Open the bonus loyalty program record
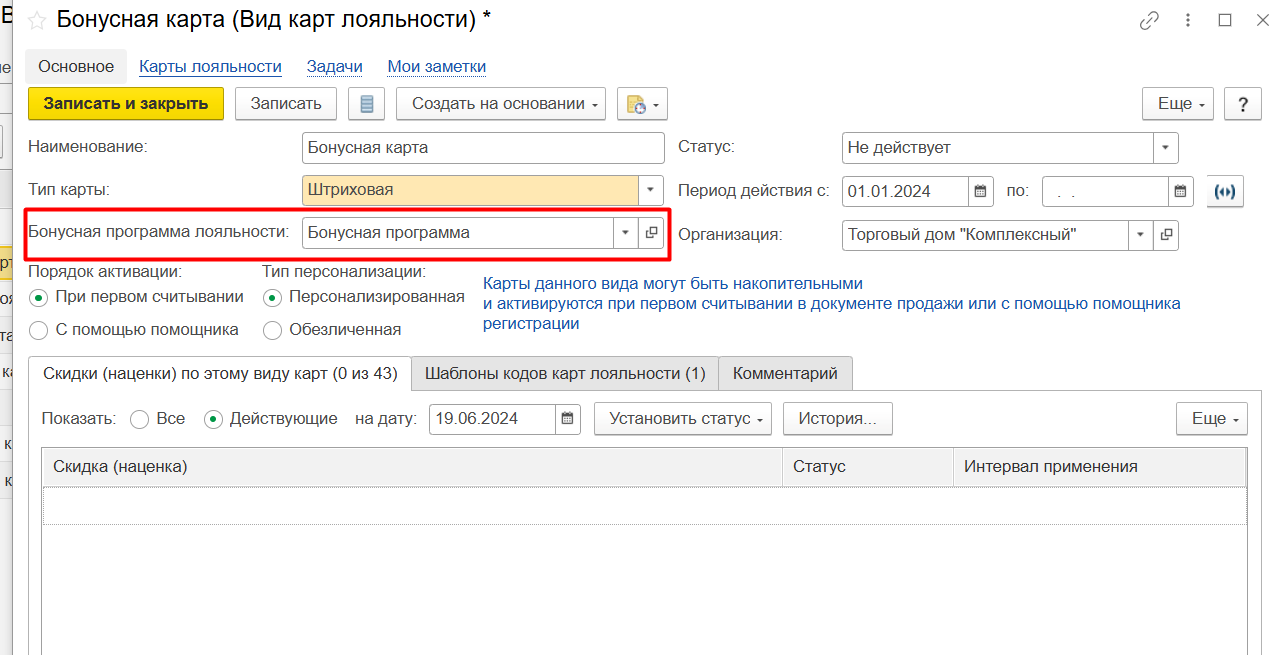Viewport: 1287px width, 655px height. 651,233
